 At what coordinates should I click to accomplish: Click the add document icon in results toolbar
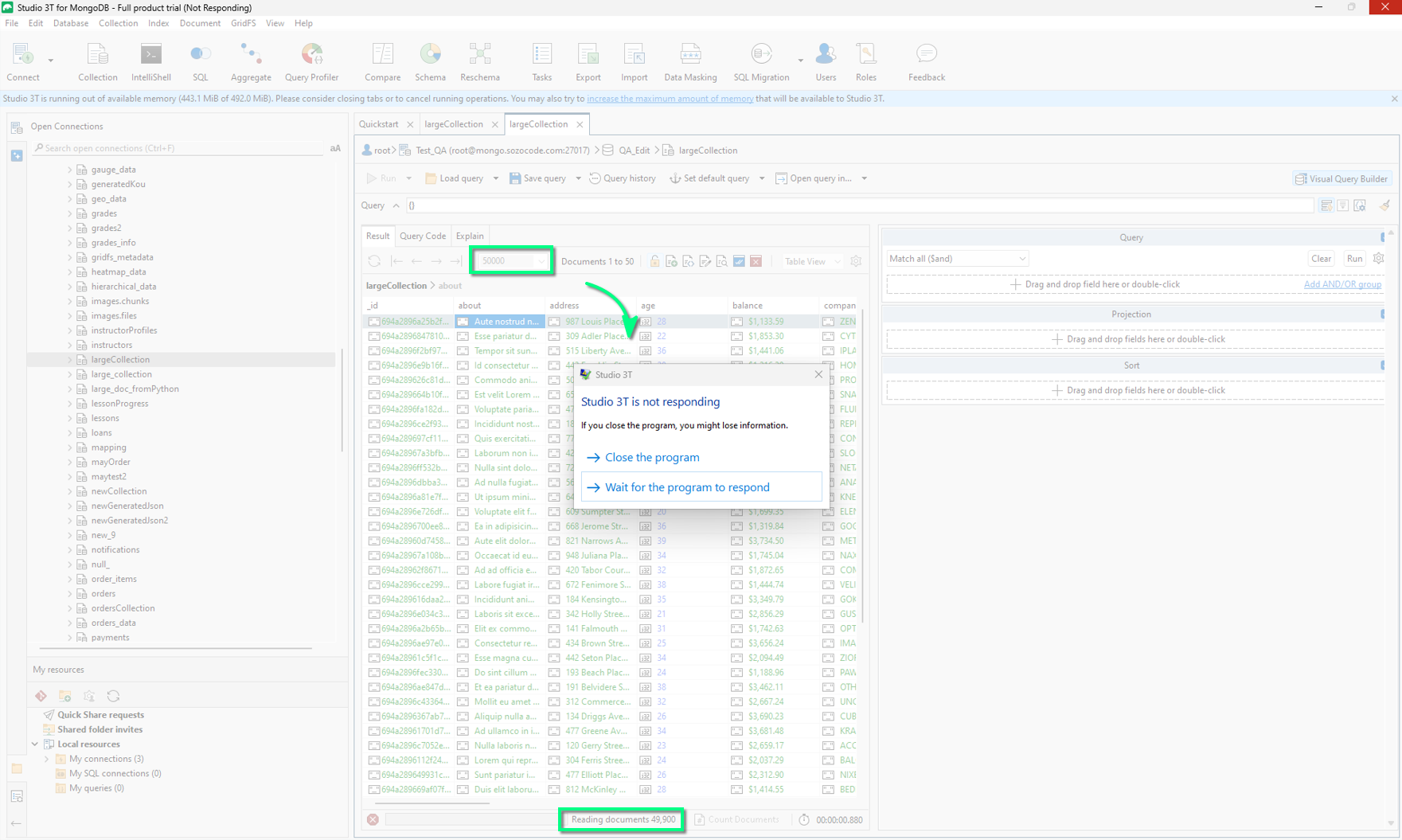[x=671, y=261]
